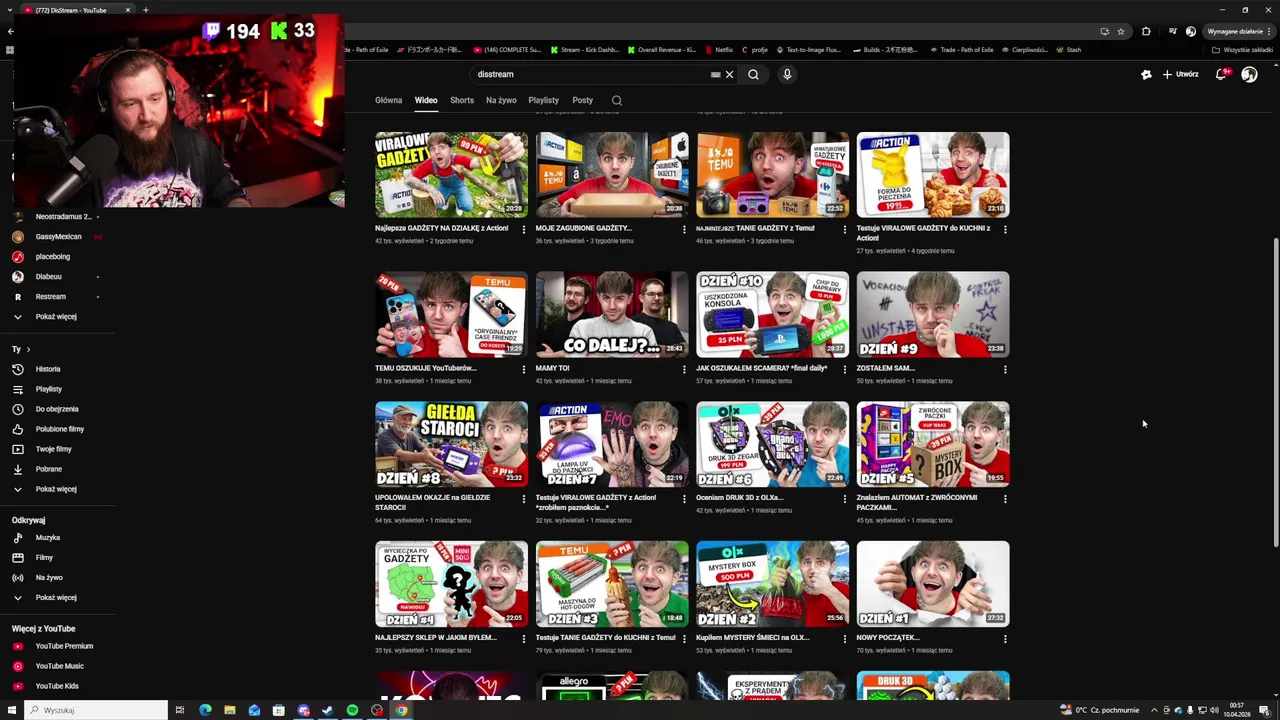Open Filmy in Odkrywaj section
1280x720 pixels.
coord(45,558)
